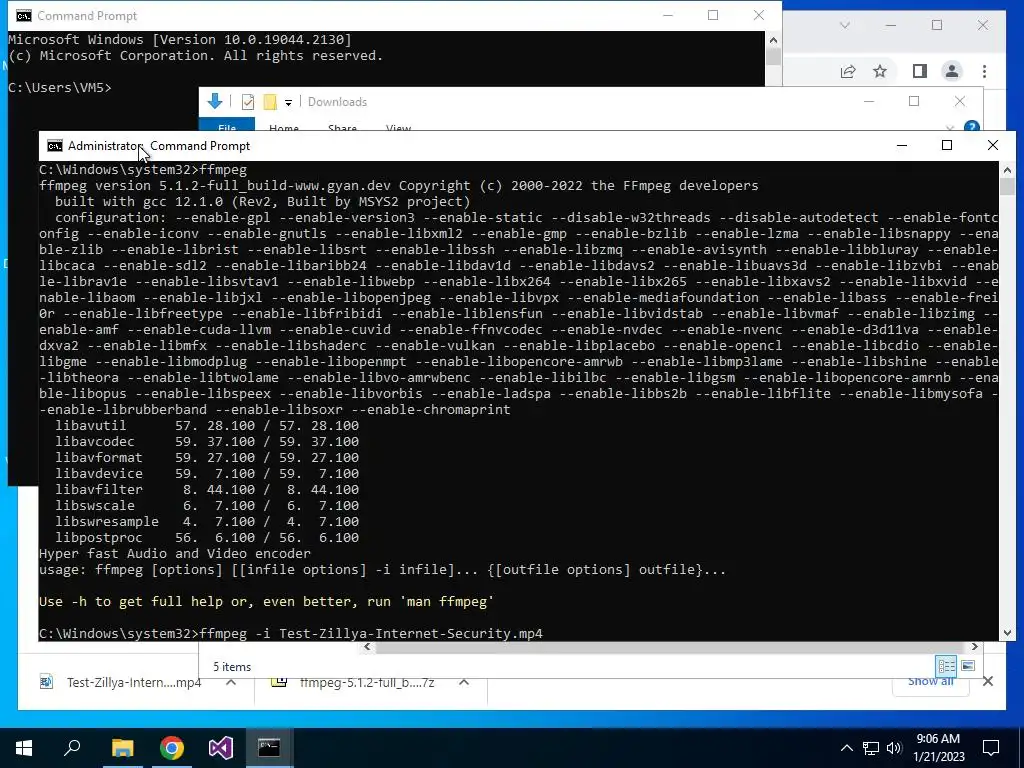Viewport: 1024px width, 768px height.
Task: Close the Chrome downloads bar
Action: coord(988,682)
